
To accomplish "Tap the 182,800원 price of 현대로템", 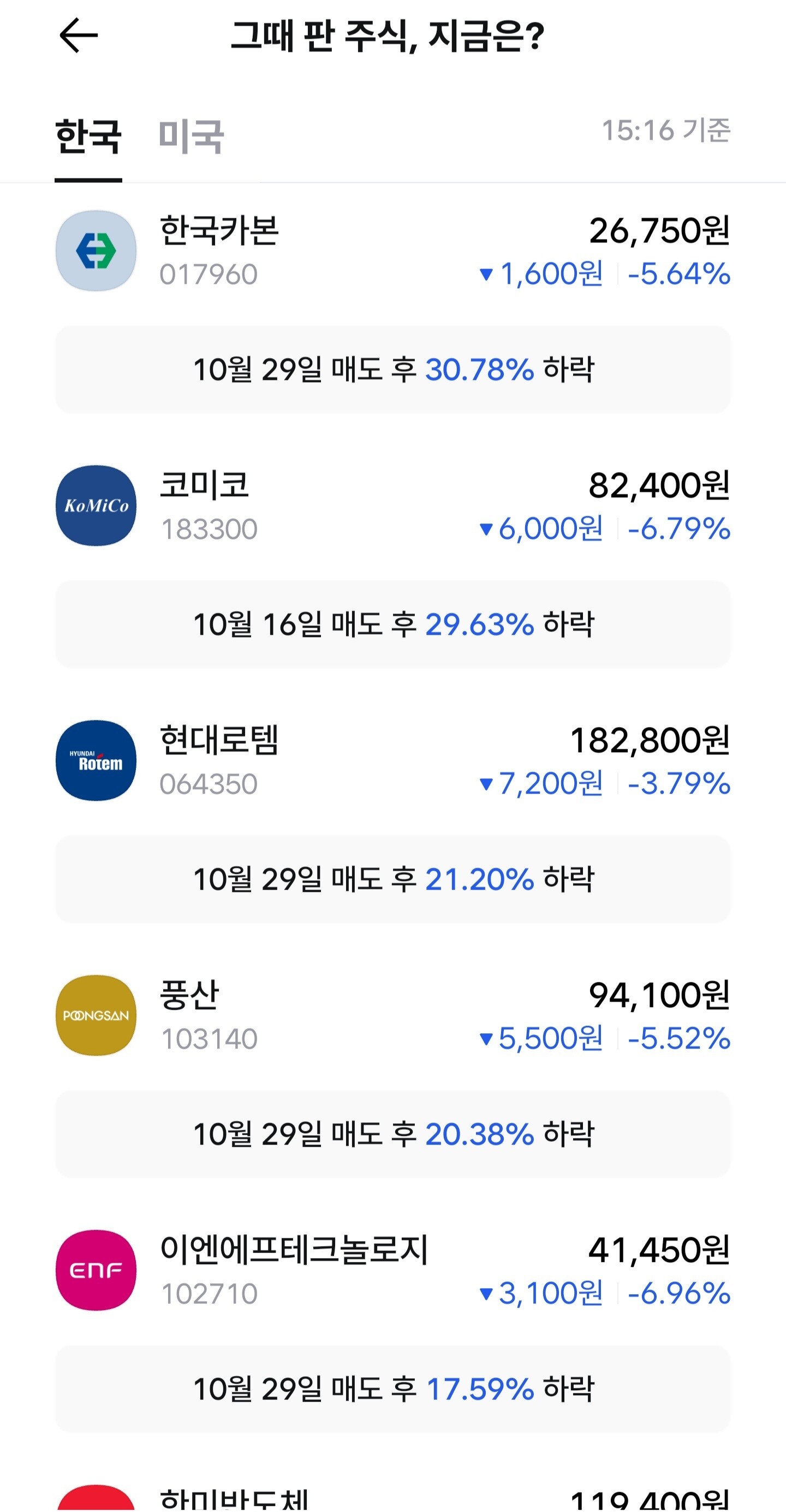I will tap(650, 740).
